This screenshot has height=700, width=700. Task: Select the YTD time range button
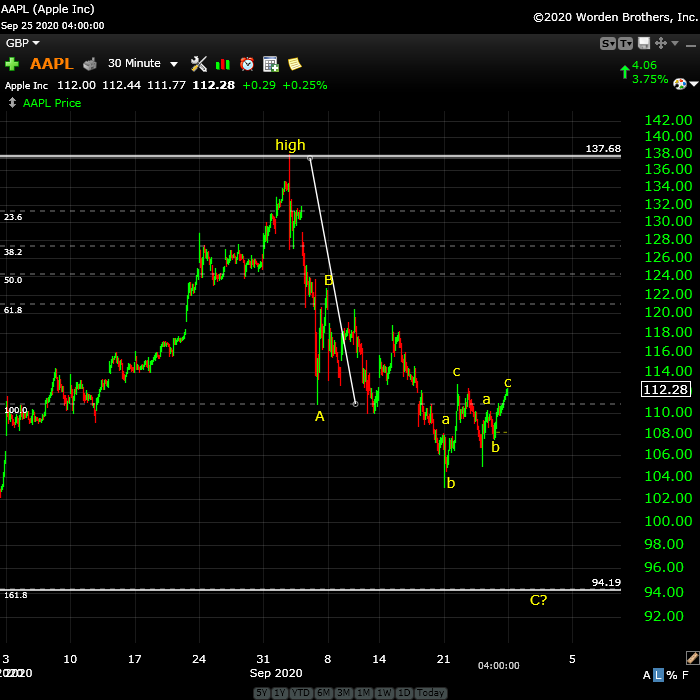click(x=300, y=693)
